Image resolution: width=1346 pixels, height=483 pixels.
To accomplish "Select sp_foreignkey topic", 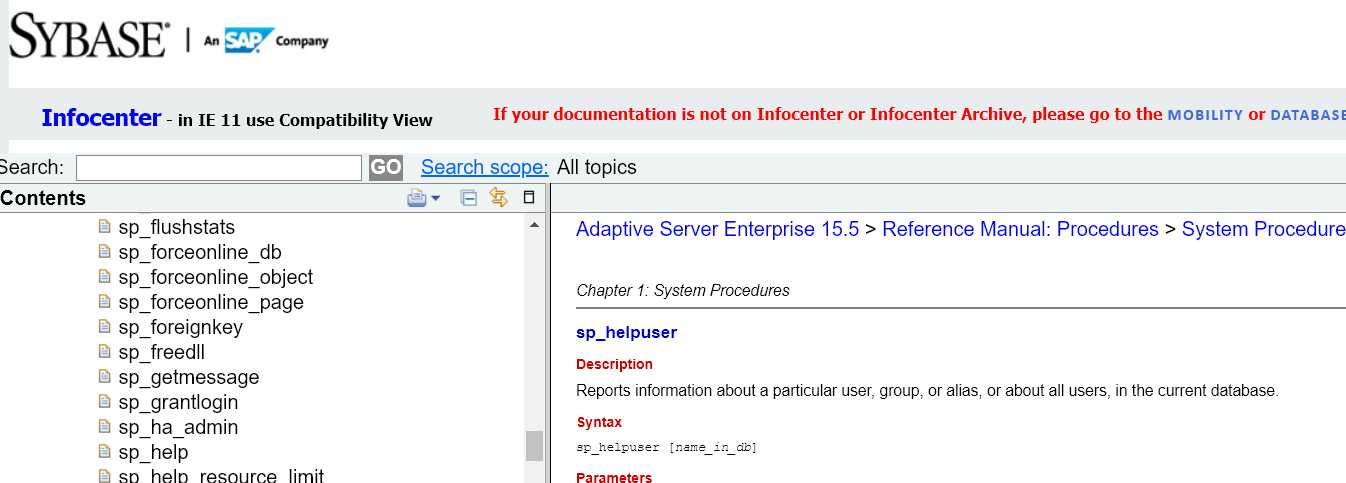I will coord(181,327).
